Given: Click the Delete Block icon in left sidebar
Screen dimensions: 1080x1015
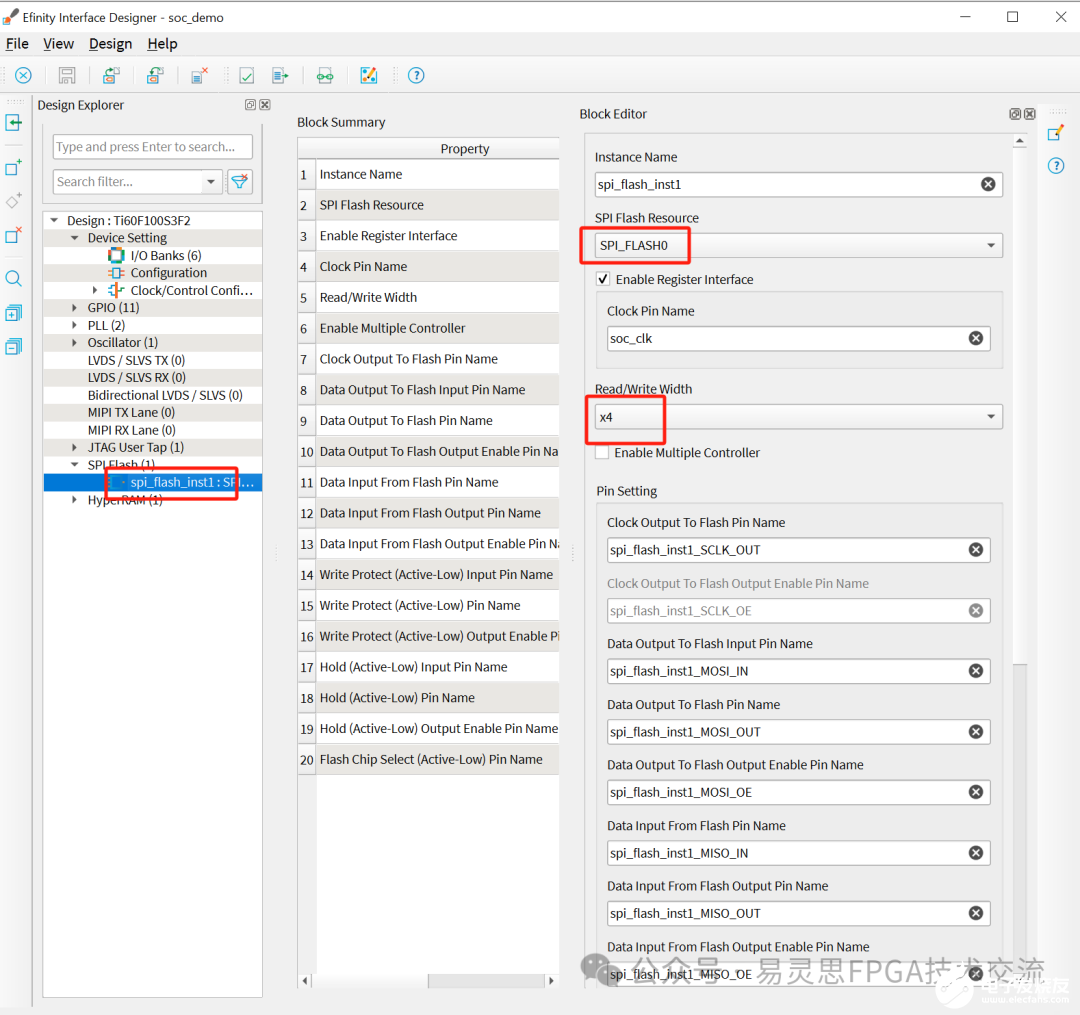Looking at the screenshot, I should pos(14,236).
